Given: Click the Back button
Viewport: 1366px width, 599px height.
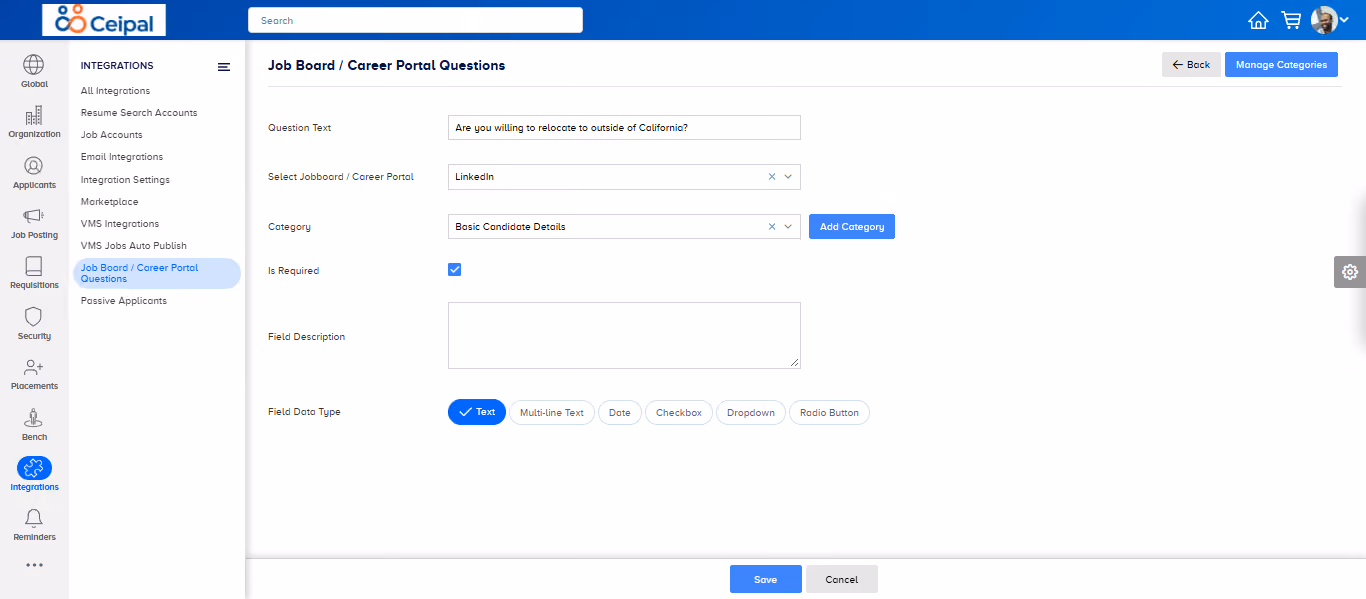Looking at the screenshot, I should pyautogui.click(x=1191, y=65).
